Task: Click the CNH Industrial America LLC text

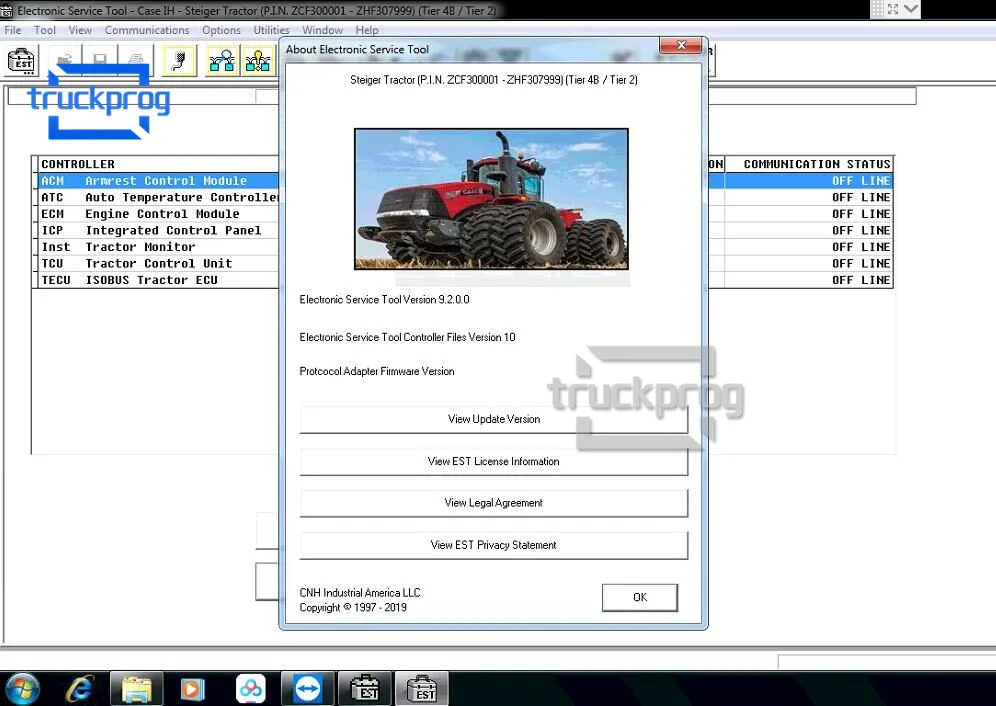Action: point(360,592)
